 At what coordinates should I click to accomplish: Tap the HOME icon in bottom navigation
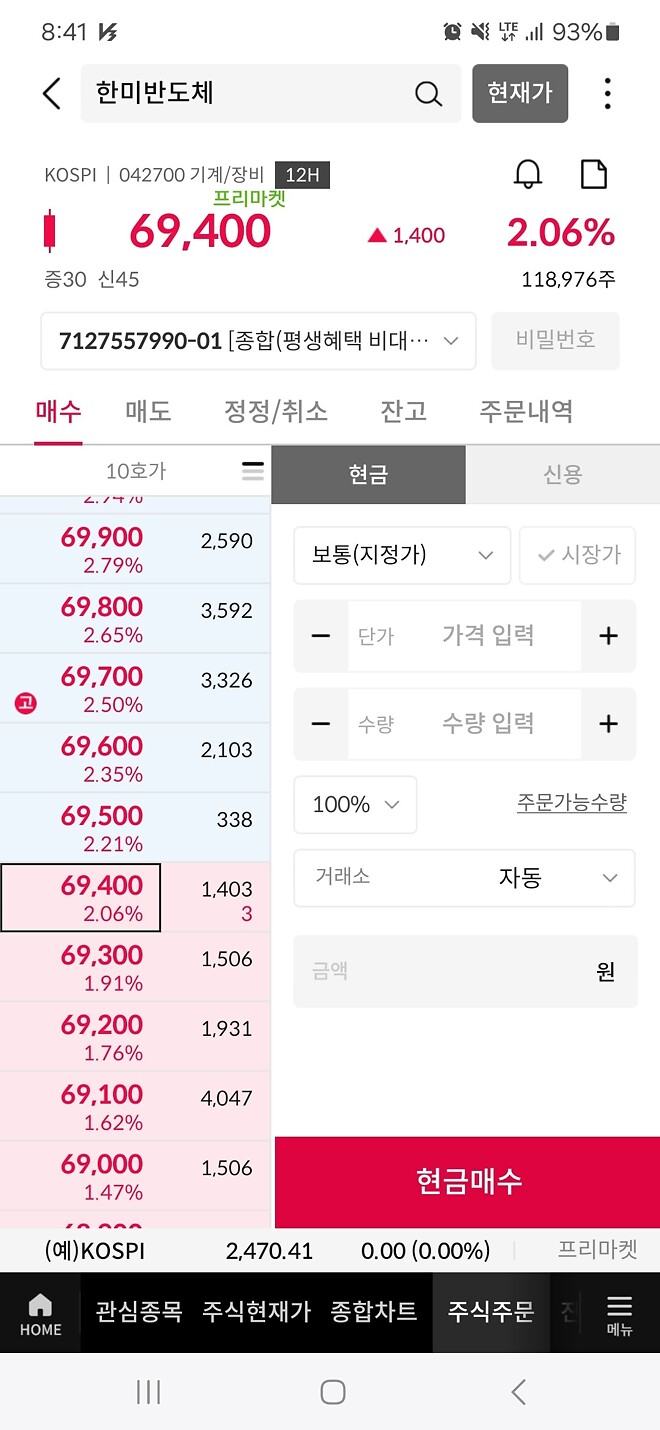pos(40,1313)
